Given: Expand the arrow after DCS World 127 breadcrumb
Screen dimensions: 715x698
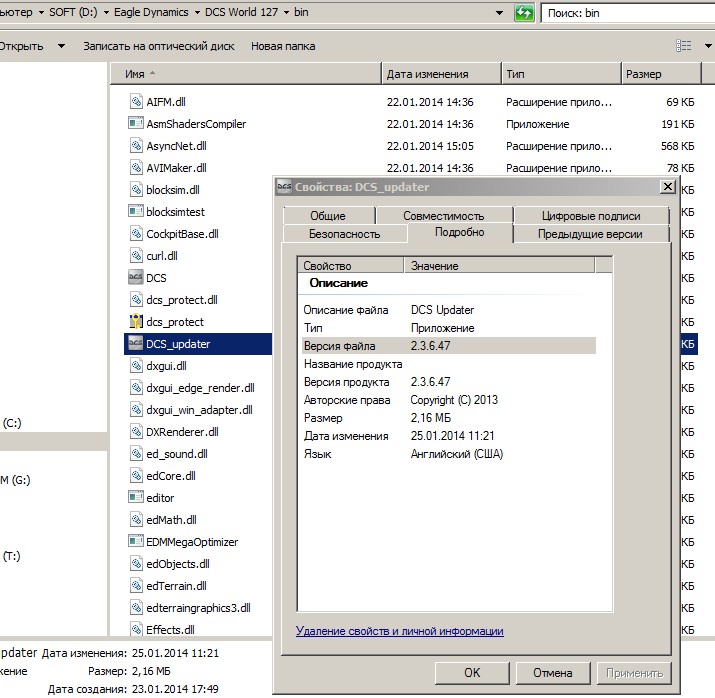Looking at the screenshot, I should click(286, 12).
